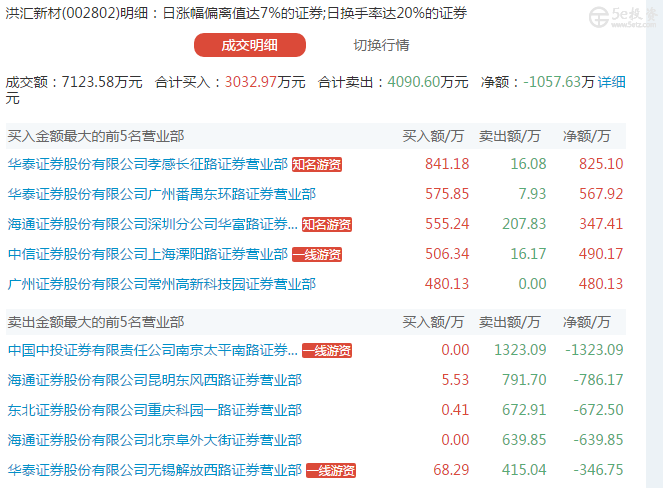Click 一线游资 badge on 无锡解放西路 row

[x=331, y=470]
